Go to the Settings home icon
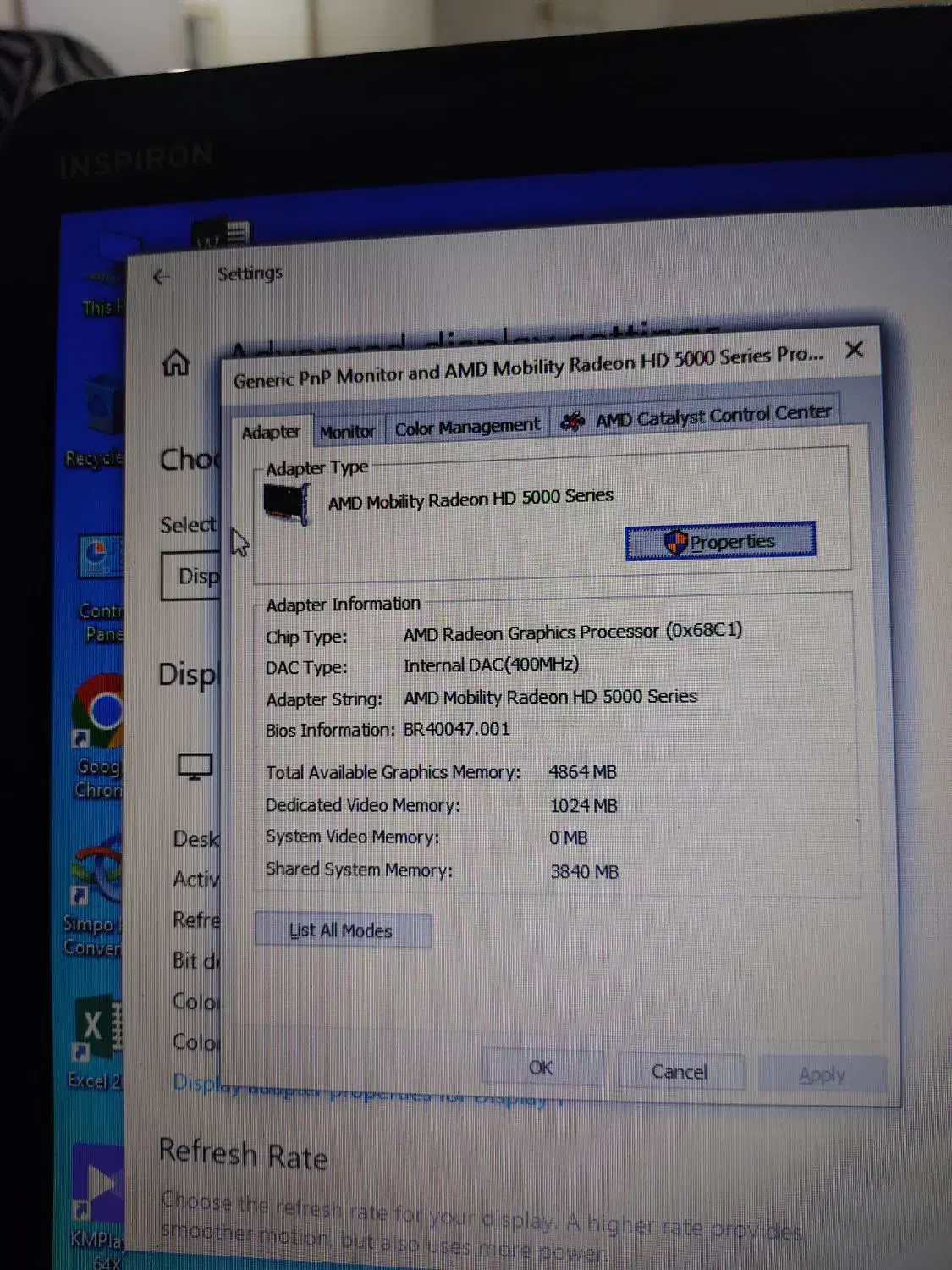952x1270 pixels. (176, 363)
